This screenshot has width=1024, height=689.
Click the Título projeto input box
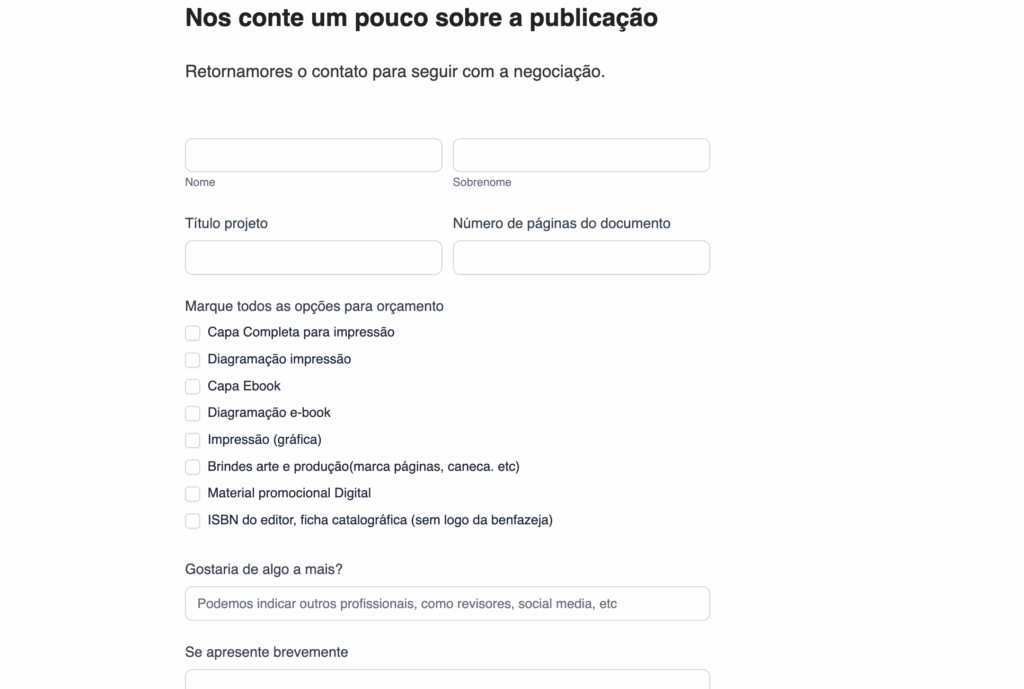pos(313,258)
